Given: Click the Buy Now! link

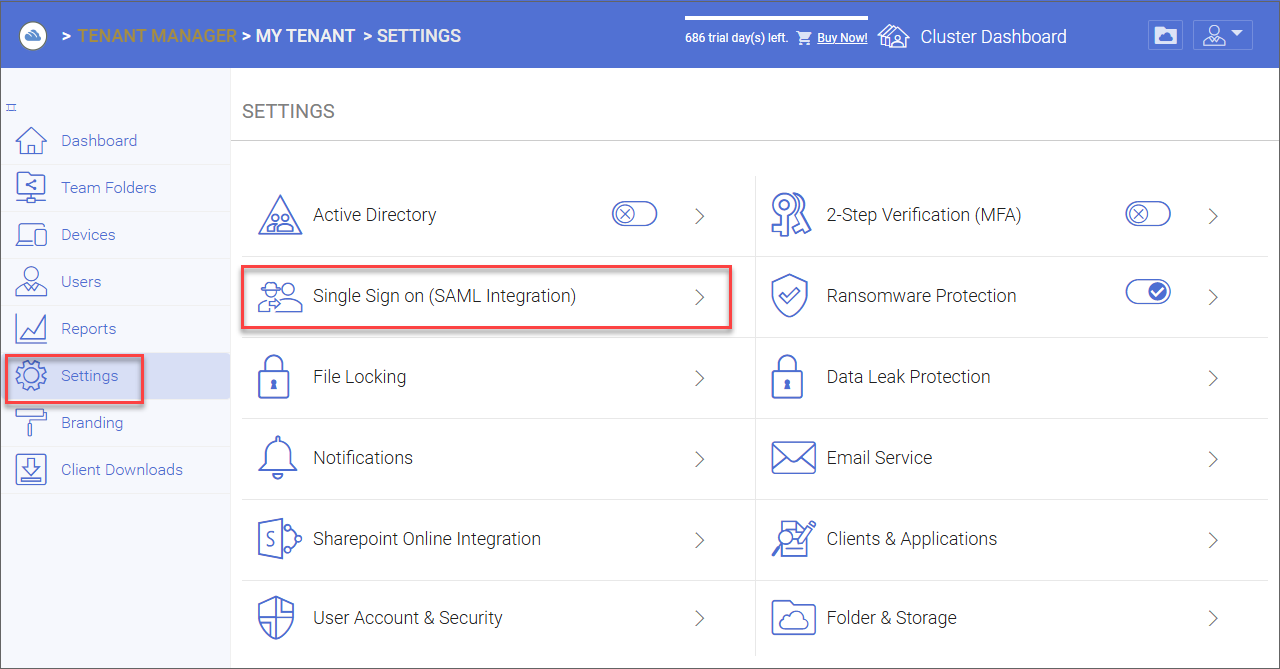Looking at the screenshot, I should 842,38.
